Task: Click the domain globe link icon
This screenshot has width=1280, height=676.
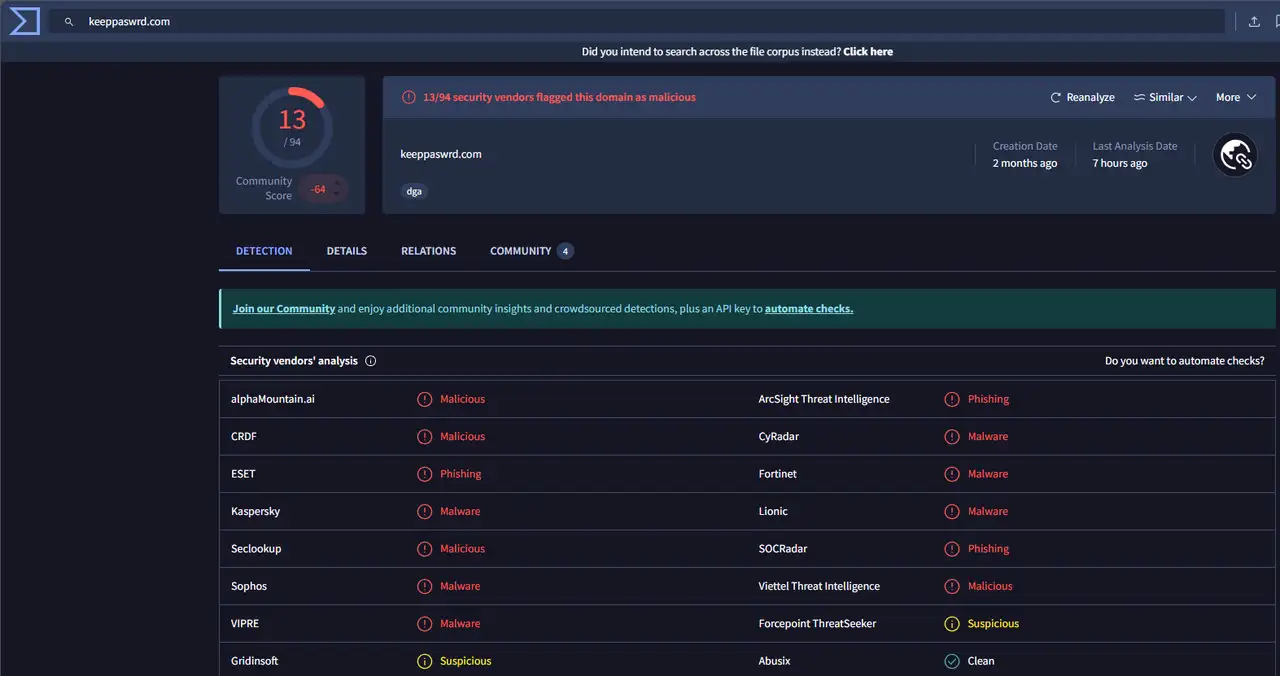Action: pos(1235,155)
